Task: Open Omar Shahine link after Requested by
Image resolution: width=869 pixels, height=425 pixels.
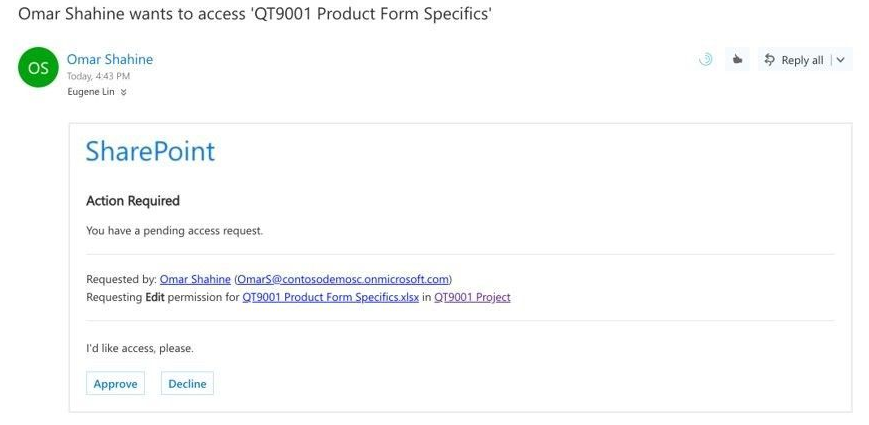Action: coord(195,279)
